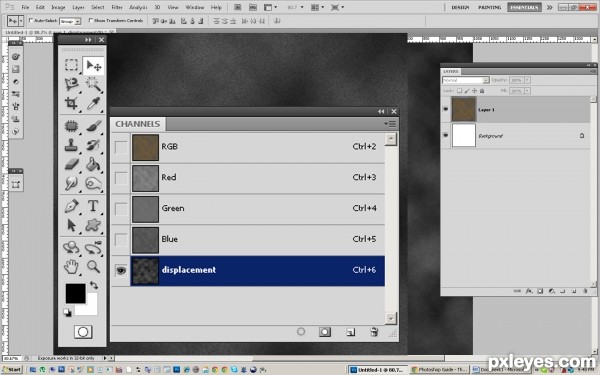Create new channel icon
This screenshot has width=600, height=375.
[x=351, y=332]
